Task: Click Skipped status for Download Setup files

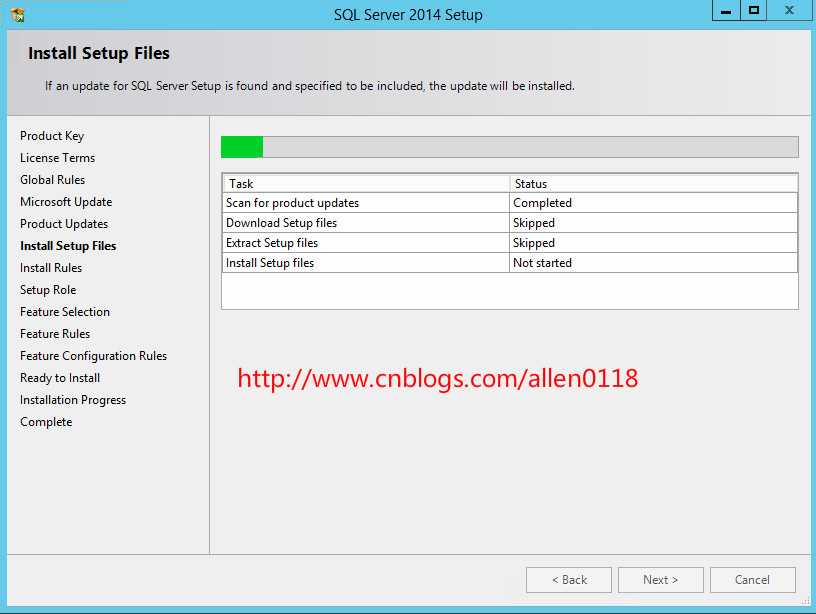Action: coord(654,223)
